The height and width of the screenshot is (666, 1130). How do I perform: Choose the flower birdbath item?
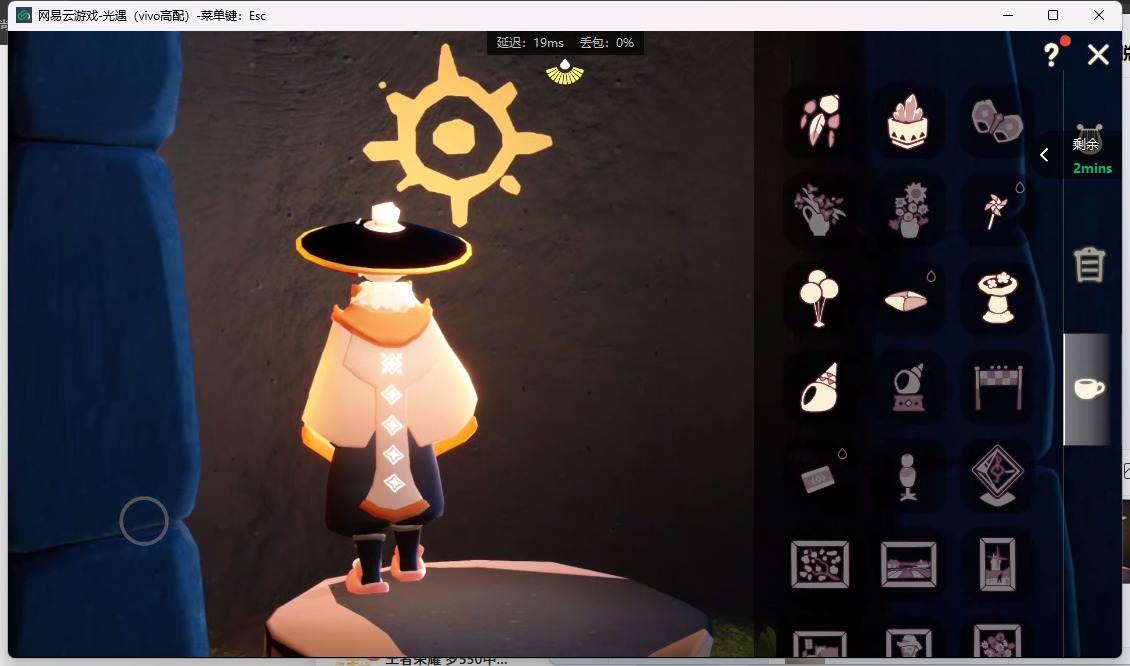tap(997, 298)
